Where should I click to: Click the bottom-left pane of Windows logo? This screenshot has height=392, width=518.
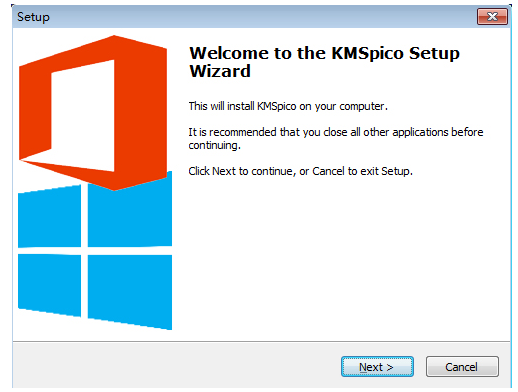[49, 285]
